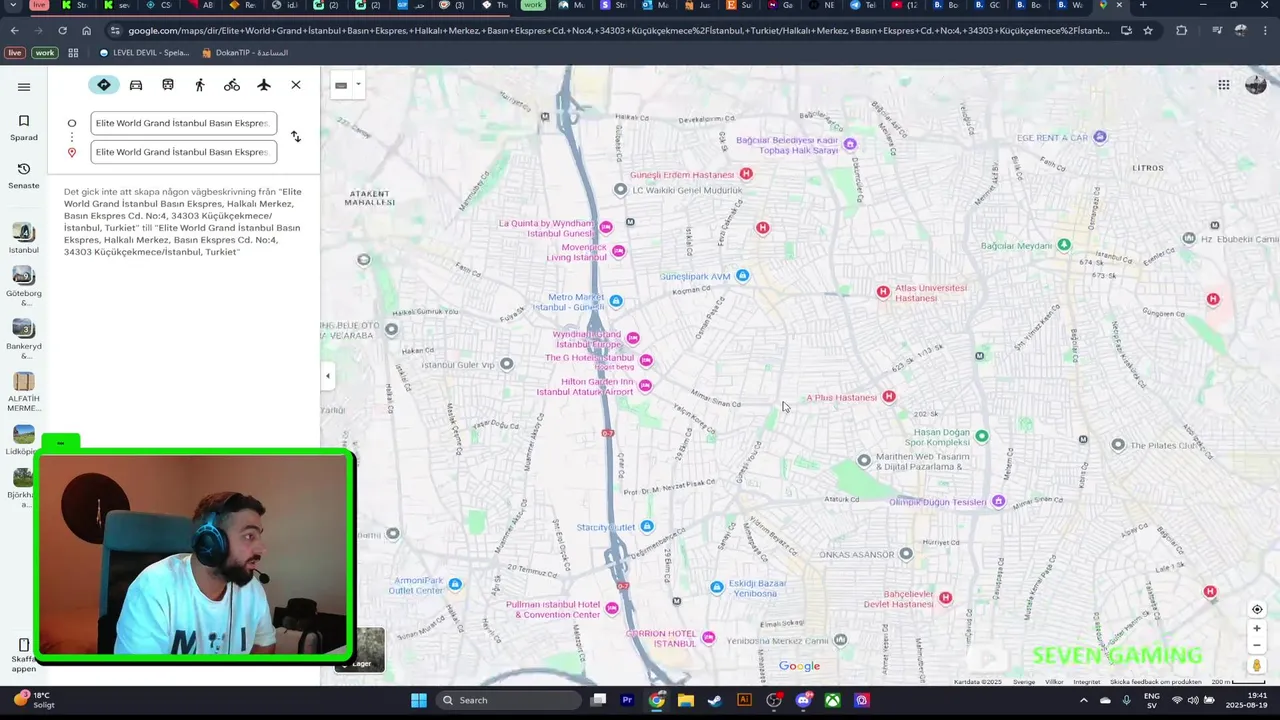
Task: Open Xbox app from taskbar
Action: point(832,700)
